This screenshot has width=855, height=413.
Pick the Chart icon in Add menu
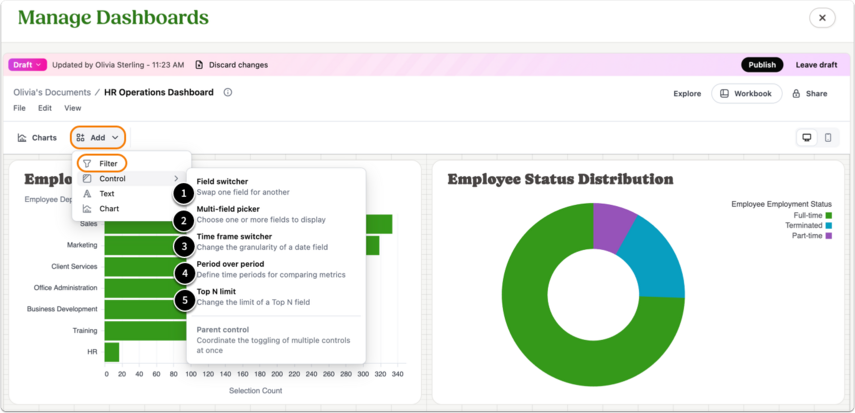tap(87, 208)
